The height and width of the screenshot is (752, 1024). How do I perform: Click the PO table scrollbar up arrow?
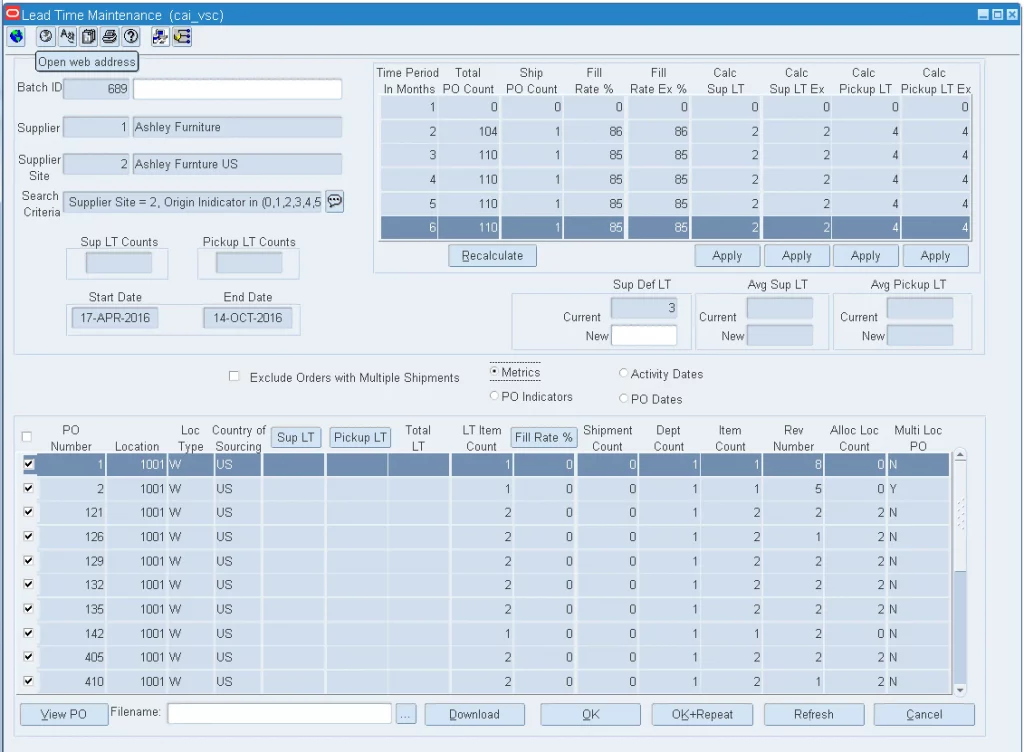[x=959, y=456]
